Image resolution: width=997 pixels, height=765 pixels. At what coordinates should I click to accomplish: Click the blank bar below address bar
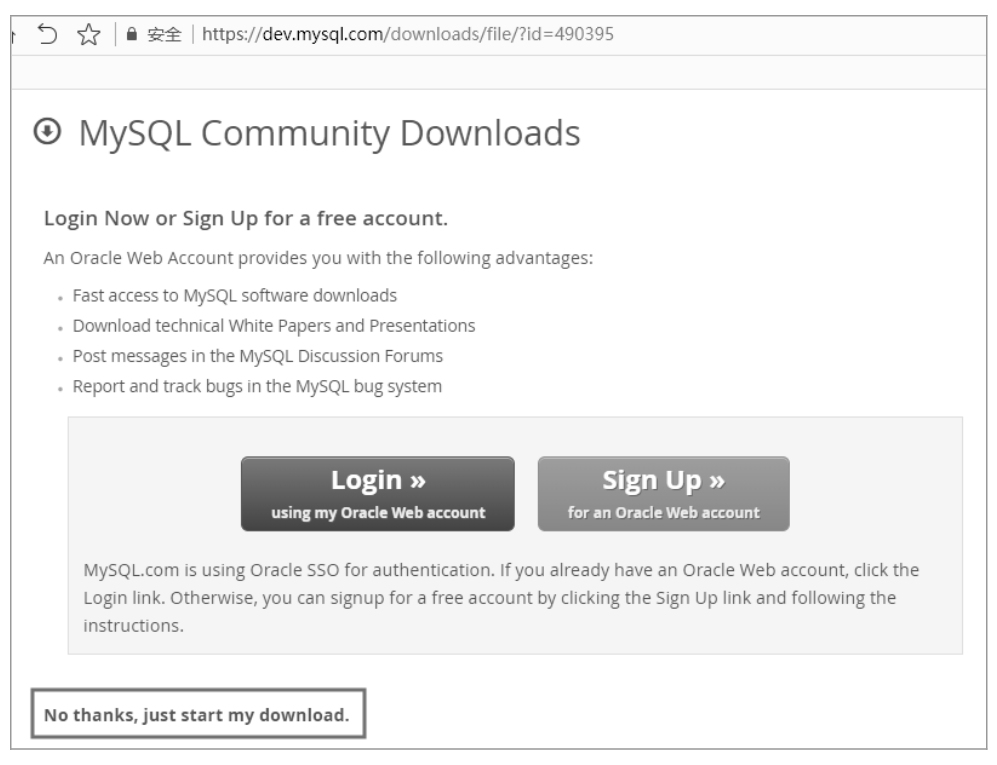[x=500, y=72]
